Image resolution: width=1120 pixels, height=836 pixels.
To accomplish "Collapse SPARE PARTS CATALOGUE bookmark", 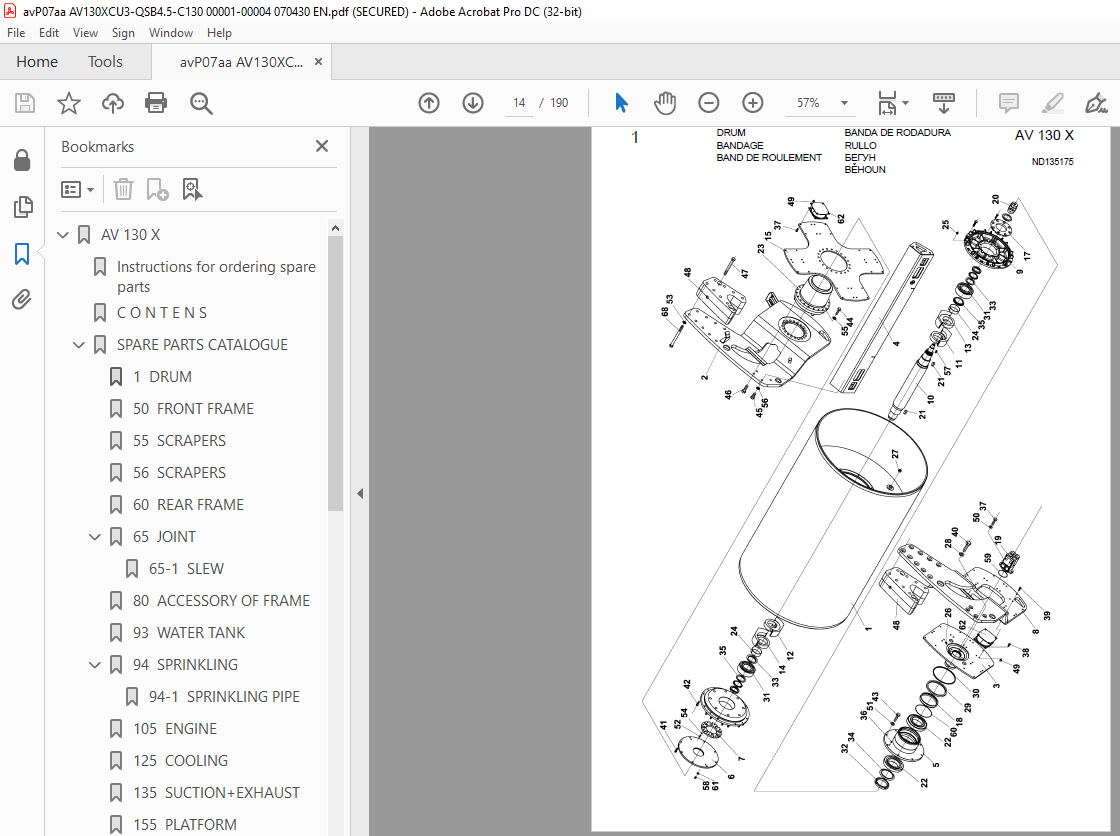I will coord(79,344).
